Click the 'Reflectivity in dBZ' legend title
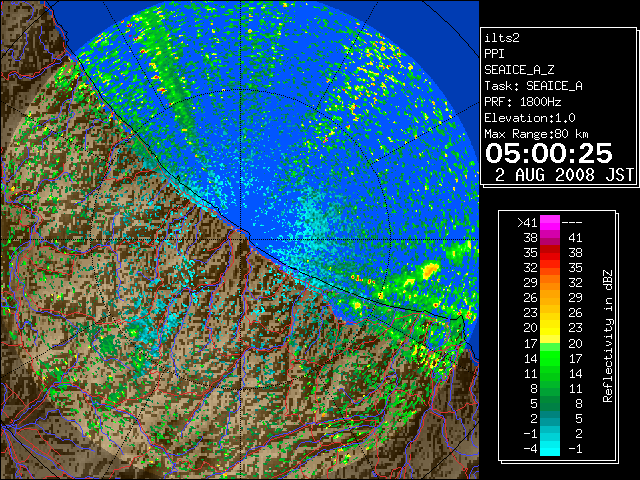The image size is (640, 480). tap(608, 336)
